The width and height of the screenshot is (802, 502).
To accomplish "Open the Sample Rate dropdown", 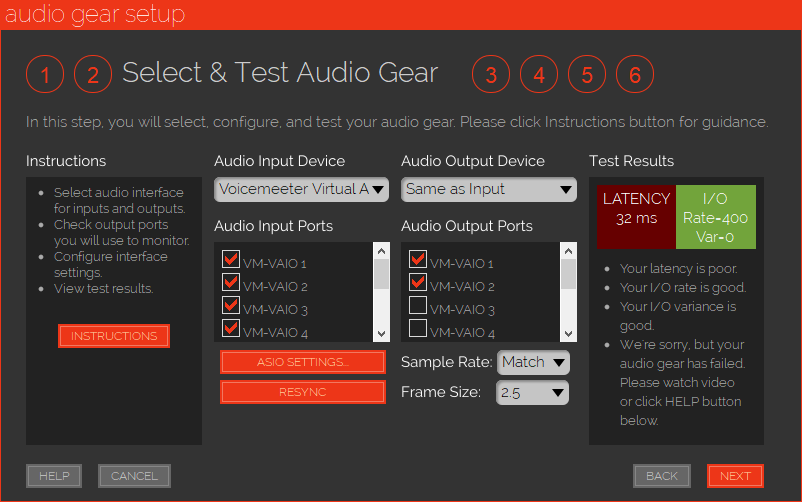I will pos(533,361).
